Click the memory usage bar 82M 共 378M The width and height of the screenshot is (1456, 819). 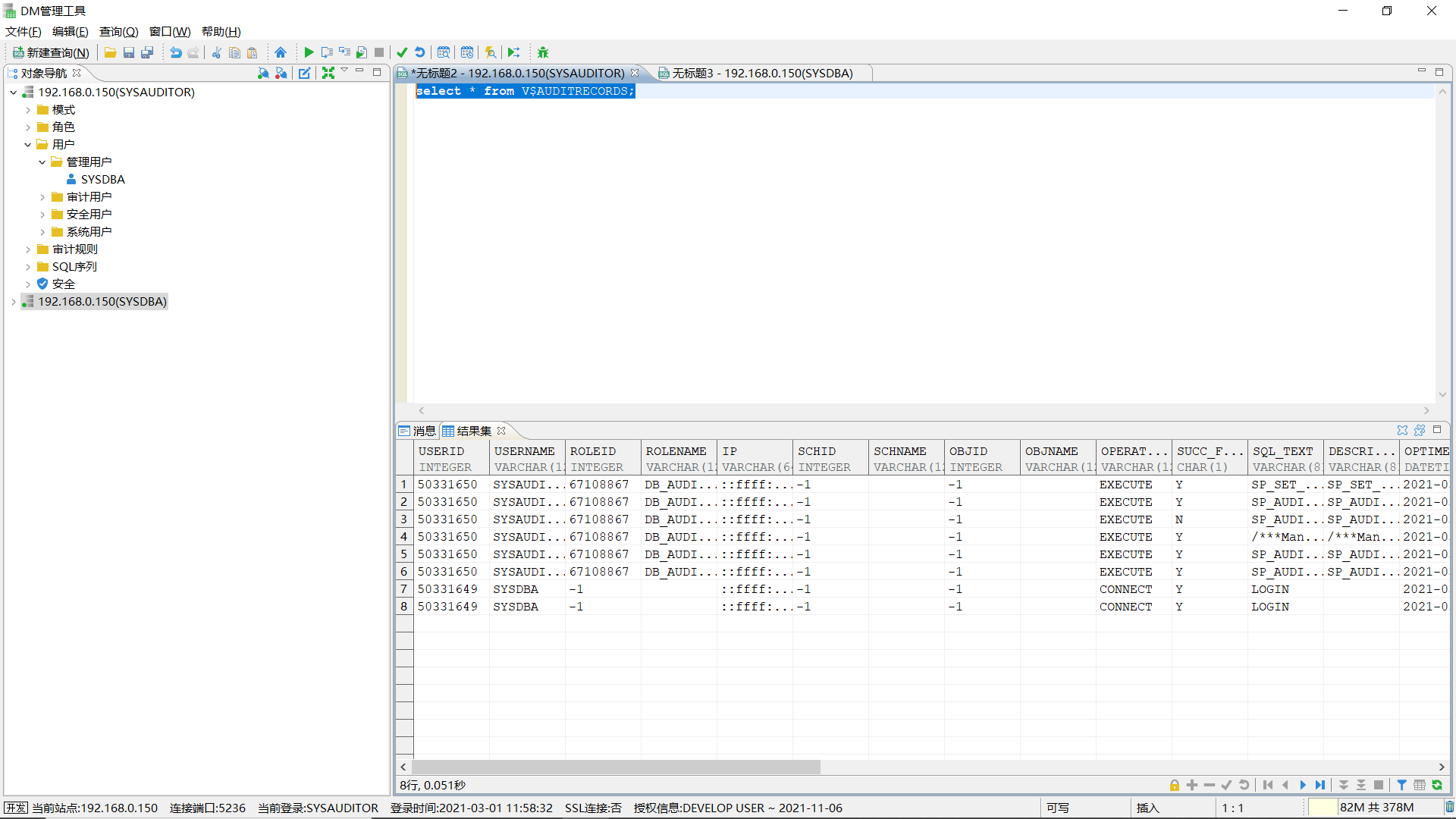(x=1376, y=808)
